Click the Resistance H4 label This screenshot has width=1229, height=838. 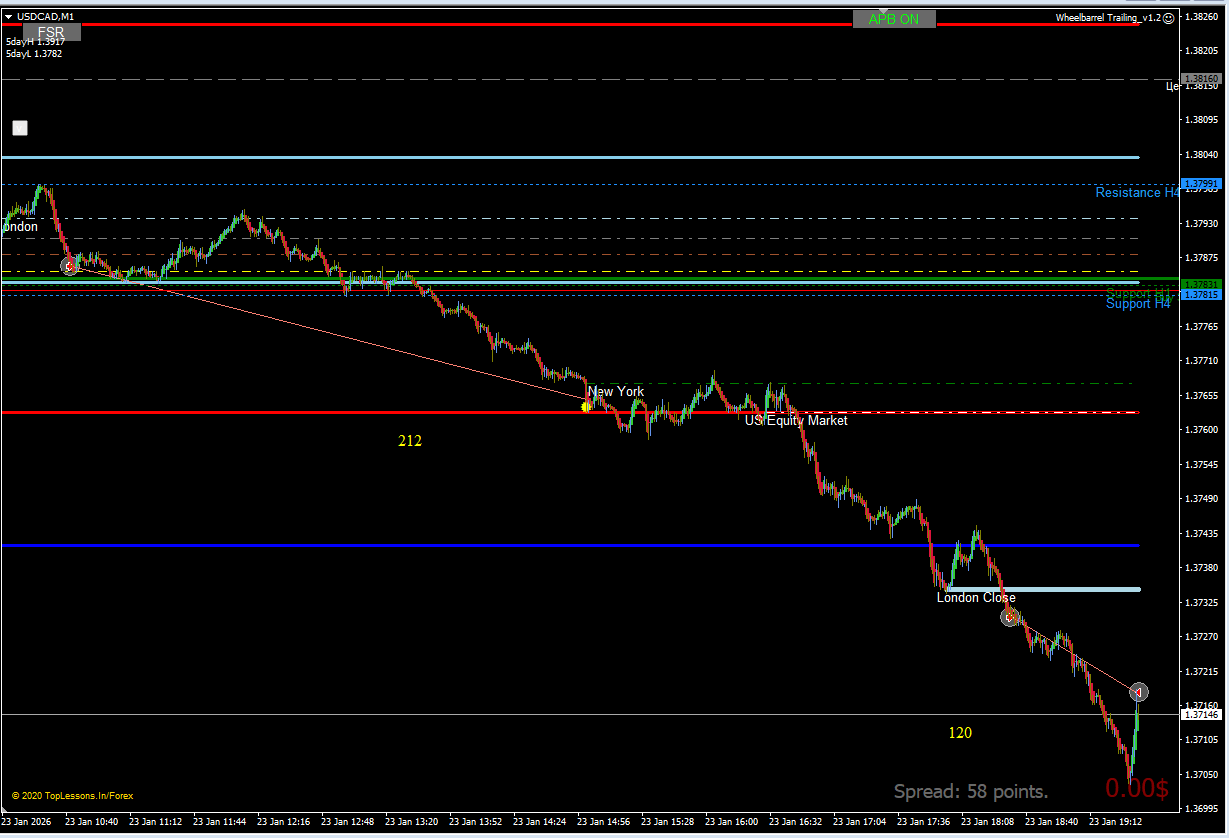click(x=1137, y=192)
